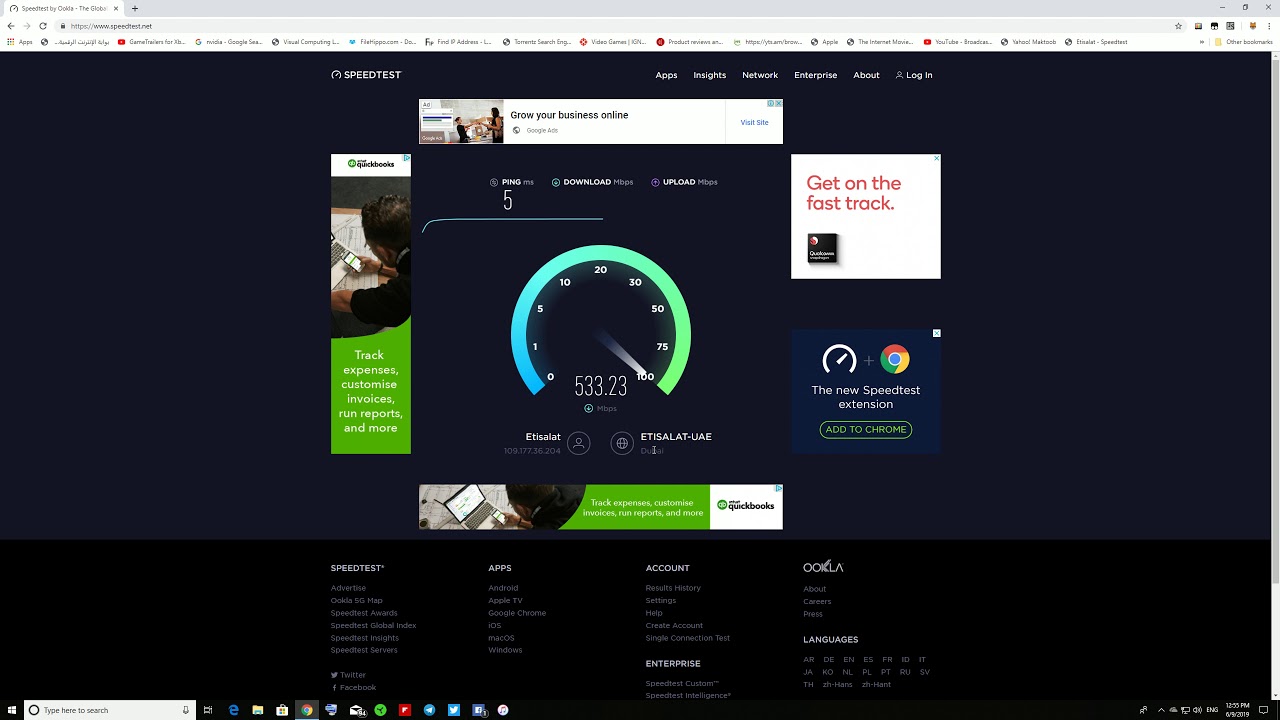Open the notification center icon

click(x=1264, y=710)
